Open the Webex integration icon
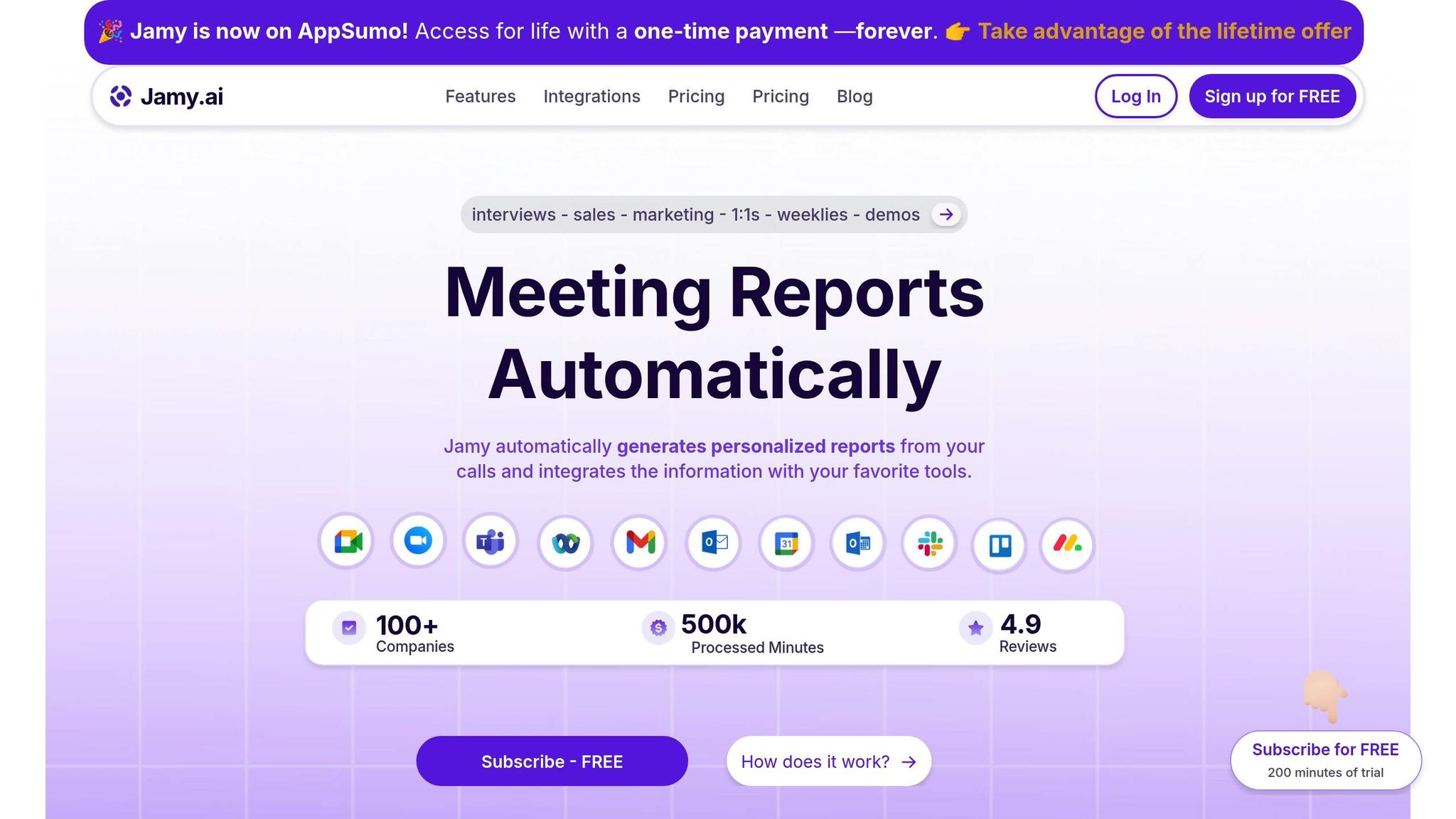The width and height of the screenshot is (1456, 819). coord(565,544)
